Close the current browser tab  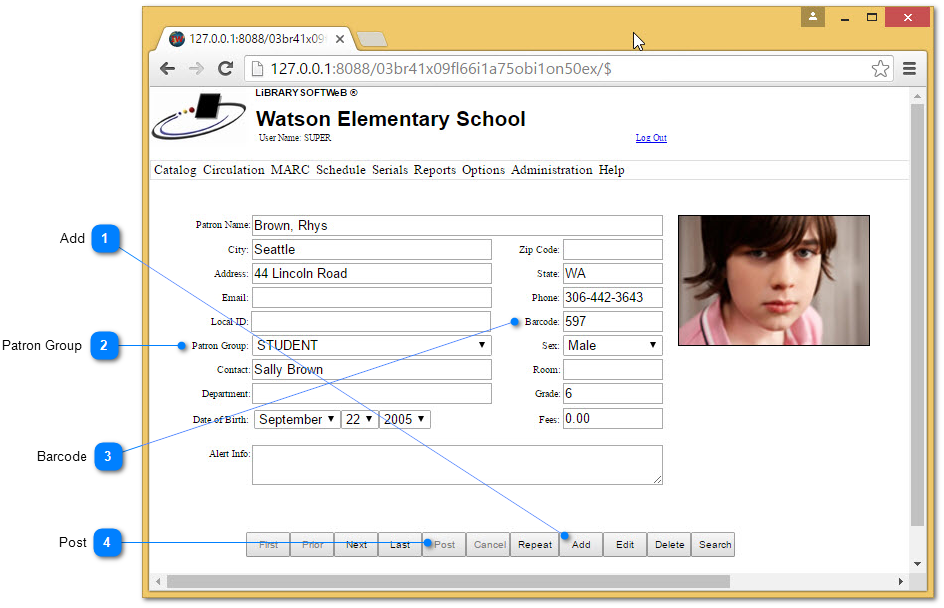tap(340, 39)
